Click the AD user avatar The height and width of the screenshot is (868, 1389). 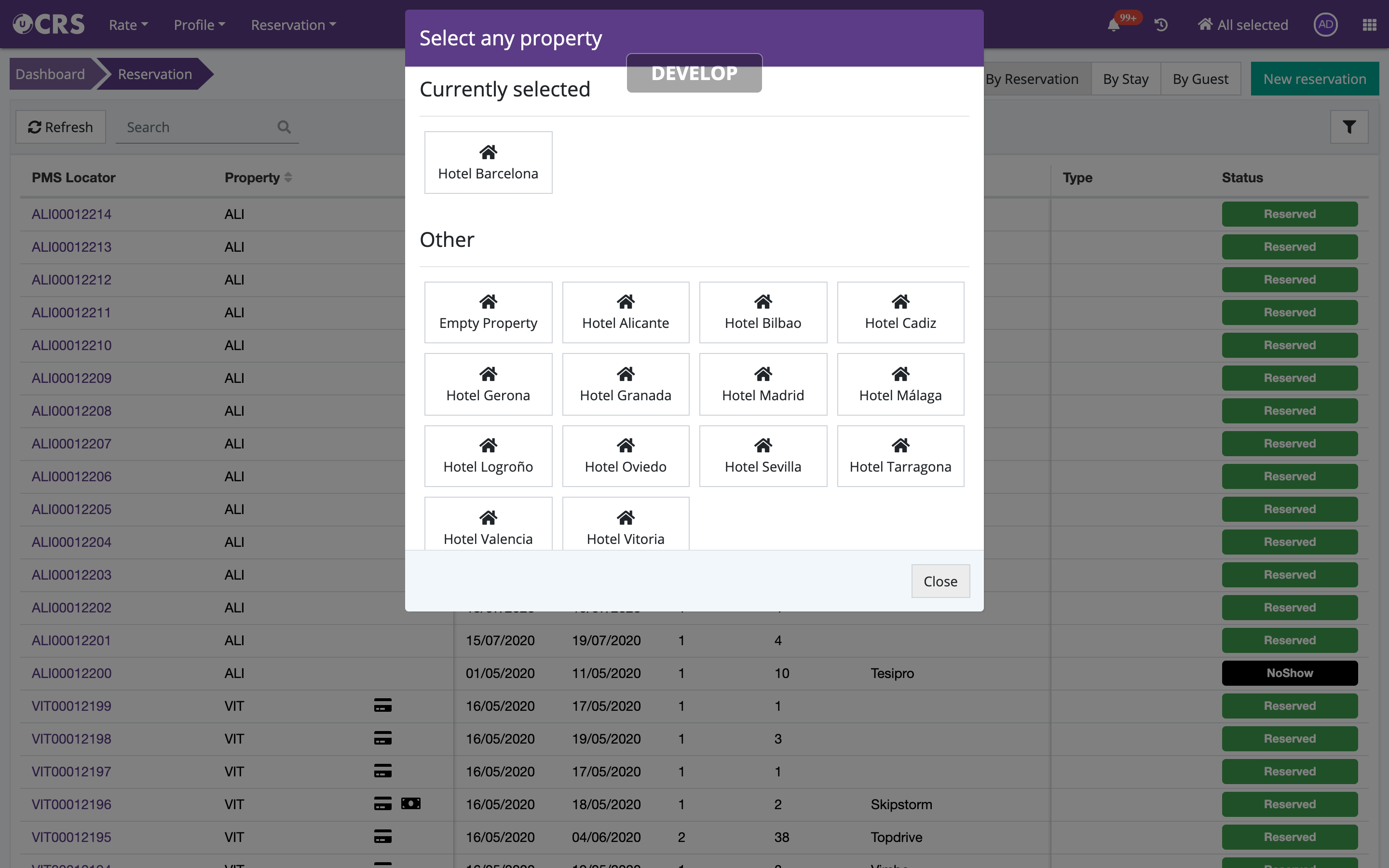point(1325,25)
